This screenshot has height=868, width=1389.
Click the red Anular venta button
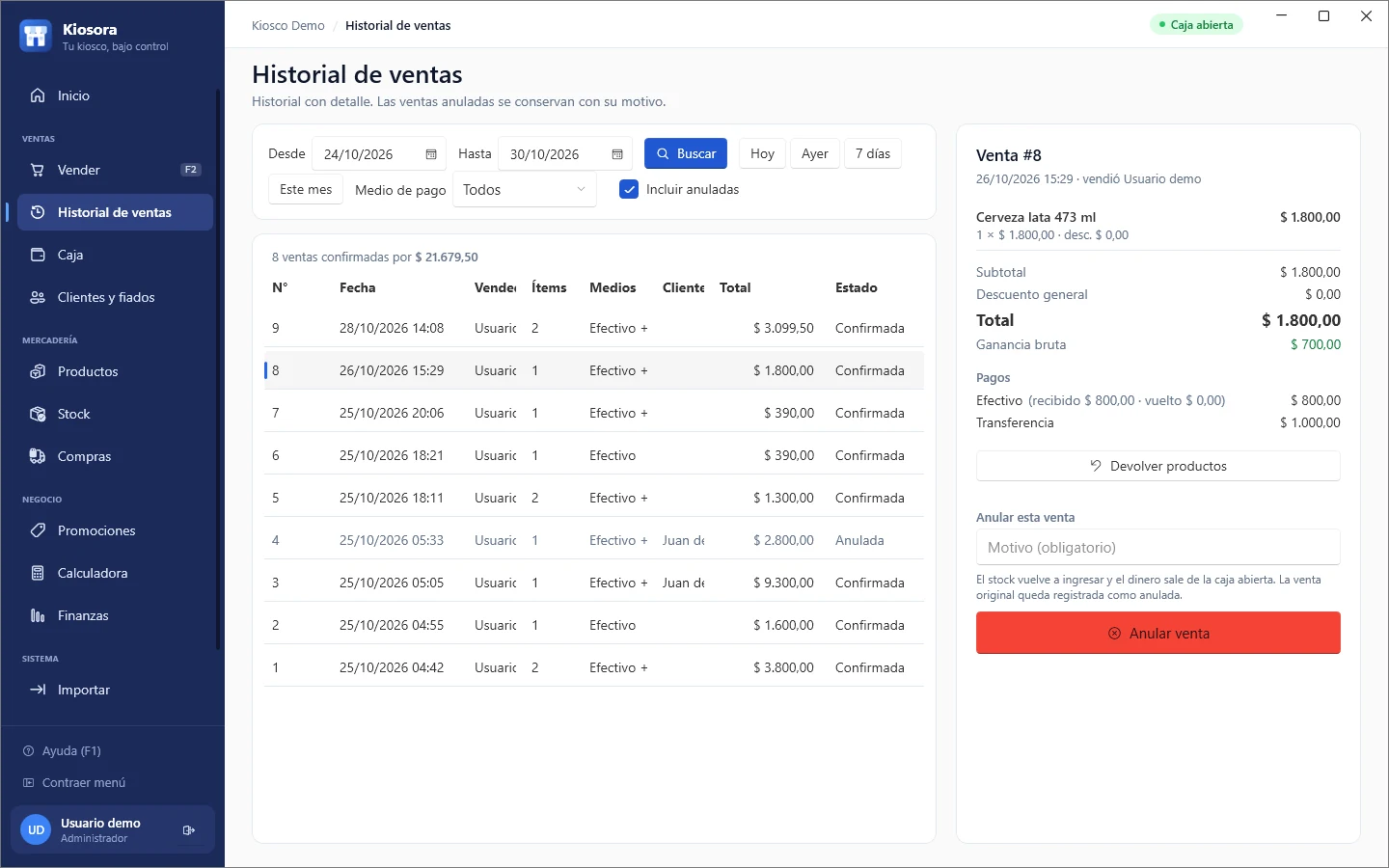(x=1158, y=633)
